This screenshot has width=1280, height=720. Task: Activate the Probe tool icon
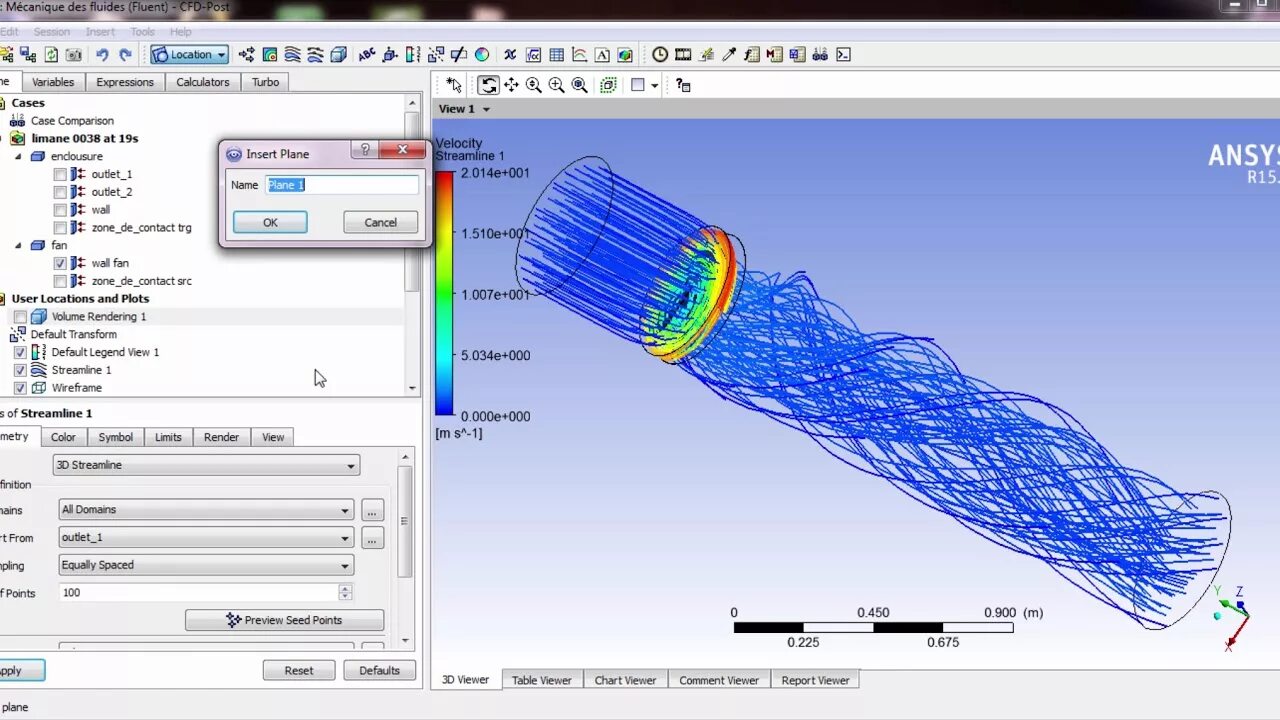pyautogui.click(x=729, y=55)
